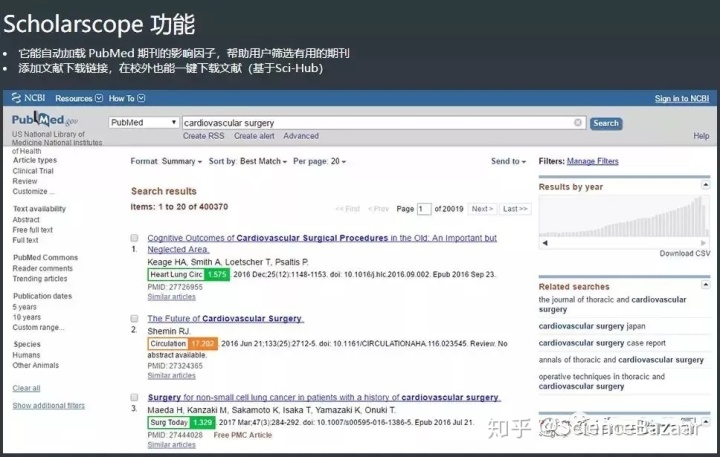Tick checkbox for Cognitive Outcomes article
The height and width of the screenshot is (457, 720).
coord(134,238)
